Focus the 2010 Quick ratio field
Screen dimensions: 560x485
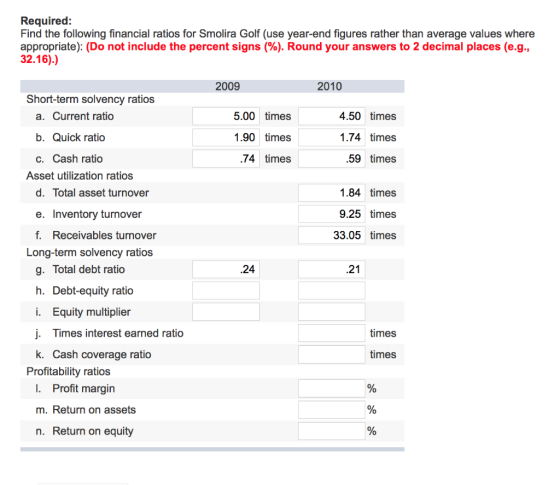[x=332, y=138]
